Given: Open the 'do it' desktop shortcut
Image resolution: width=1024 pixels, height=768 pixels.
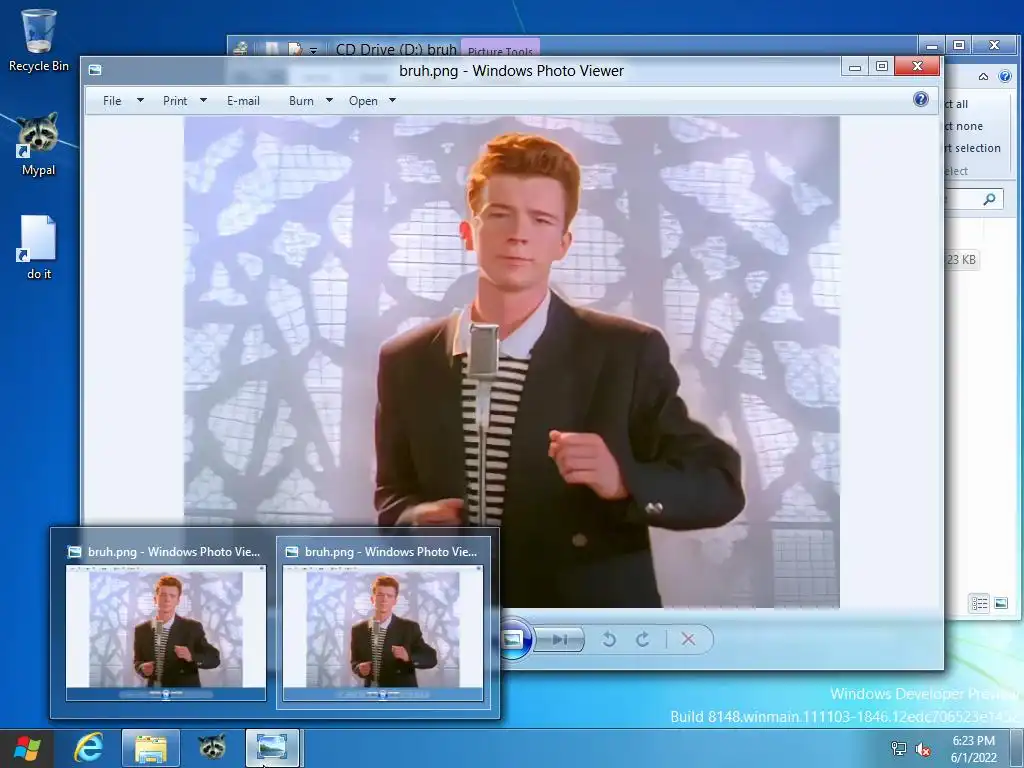Looking at the screenshot, I should click(x=39, y=248).
